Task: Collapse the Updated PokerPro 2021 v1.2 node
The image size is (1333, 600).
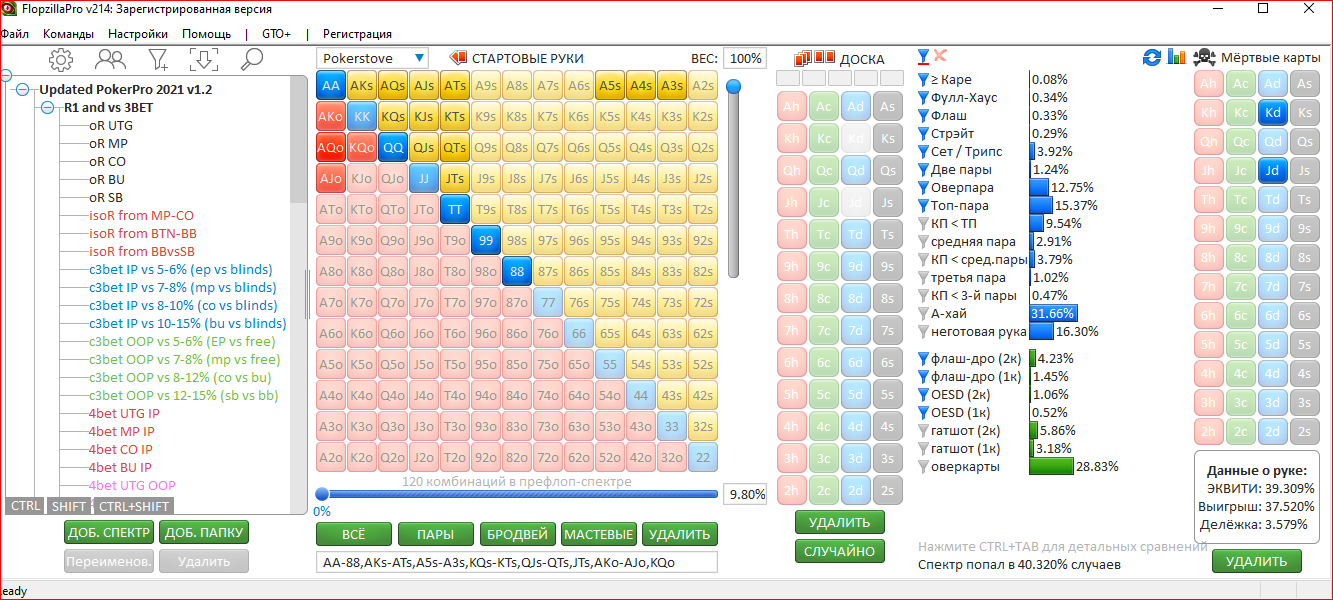Action: tap(23, 89)
